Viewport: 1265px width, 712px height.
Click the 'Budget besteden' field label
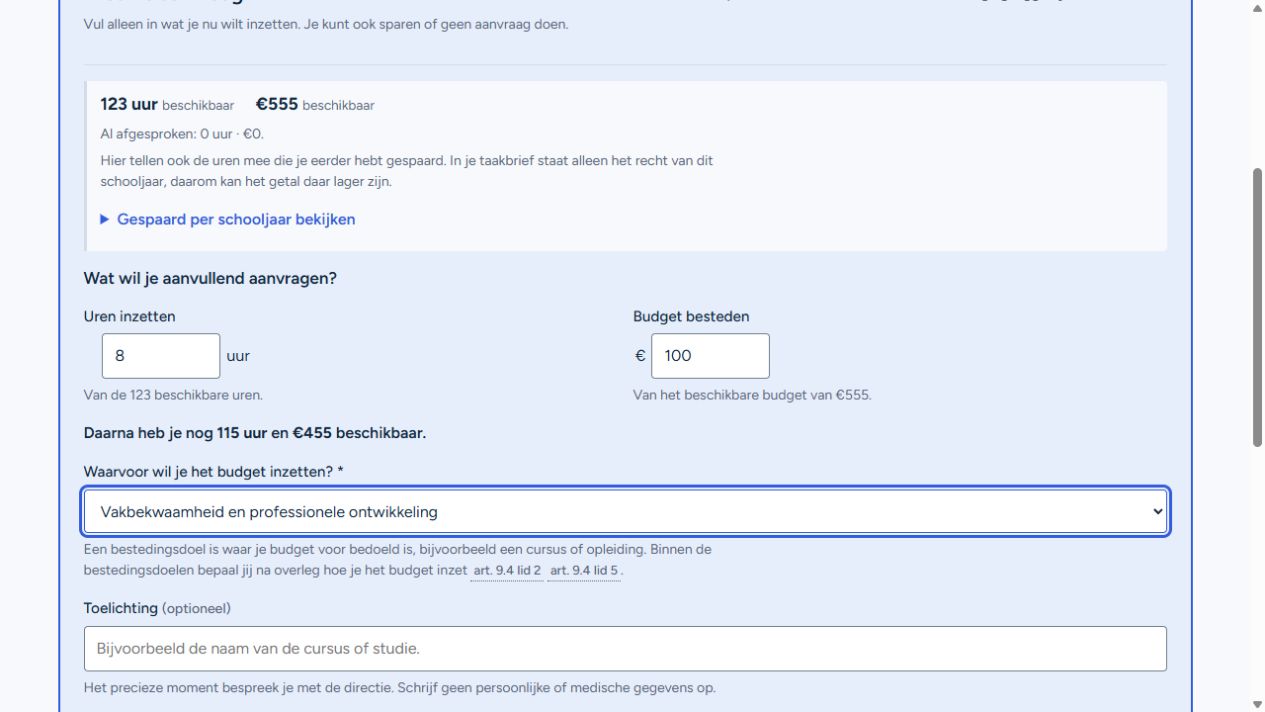pos(691,316)
